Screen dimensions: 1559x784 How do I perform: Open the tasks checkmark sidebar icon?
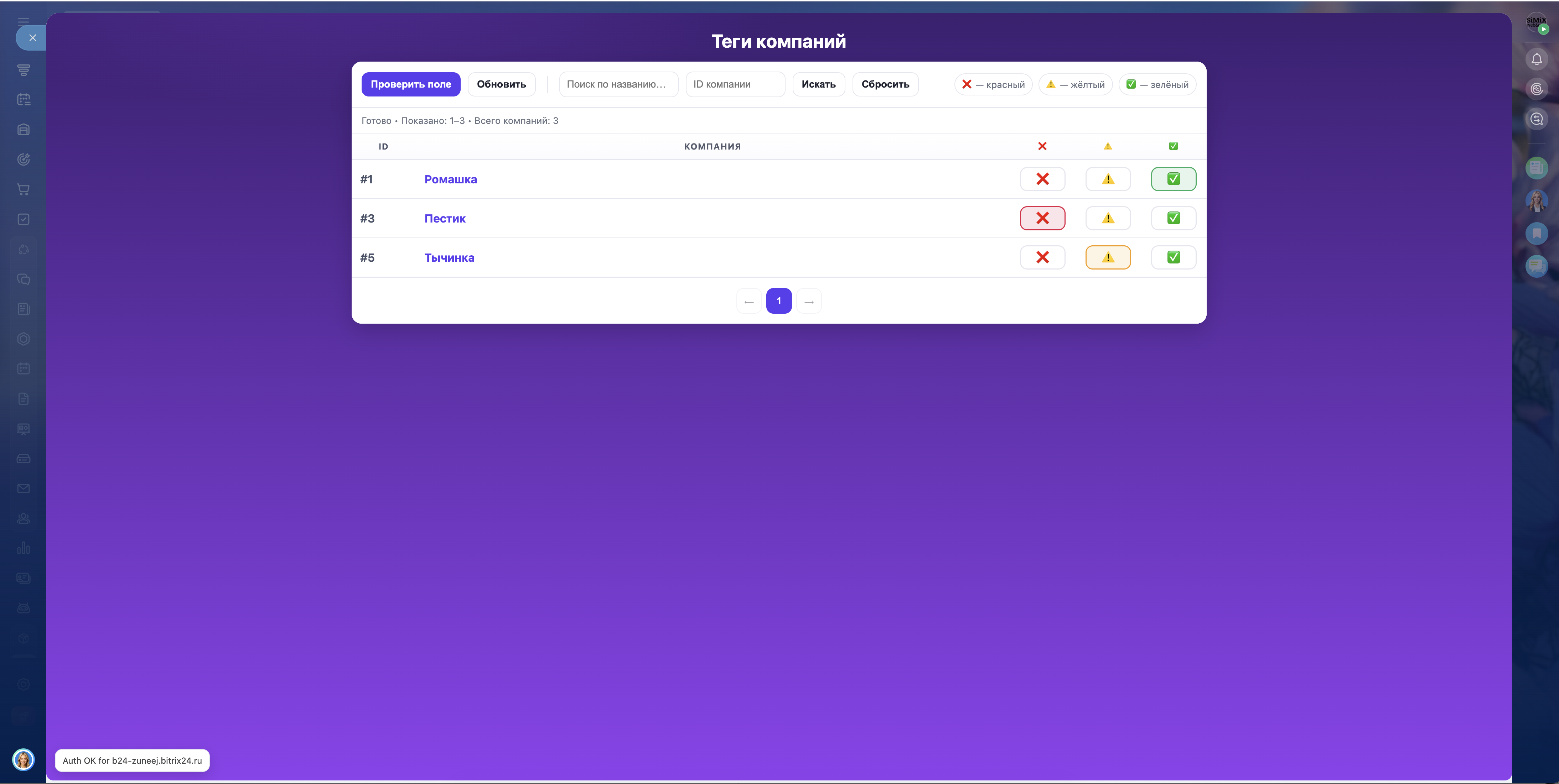coord(24,219)
